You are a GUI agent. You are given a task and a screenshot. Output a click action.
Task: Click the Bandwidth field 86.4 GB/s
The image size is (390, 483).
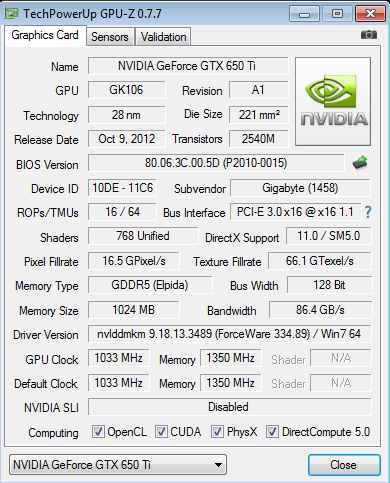coord(320,310)
